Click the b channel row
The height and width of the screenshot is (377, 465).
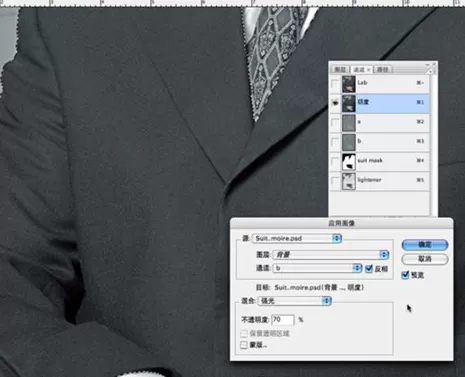coord(379,142)
